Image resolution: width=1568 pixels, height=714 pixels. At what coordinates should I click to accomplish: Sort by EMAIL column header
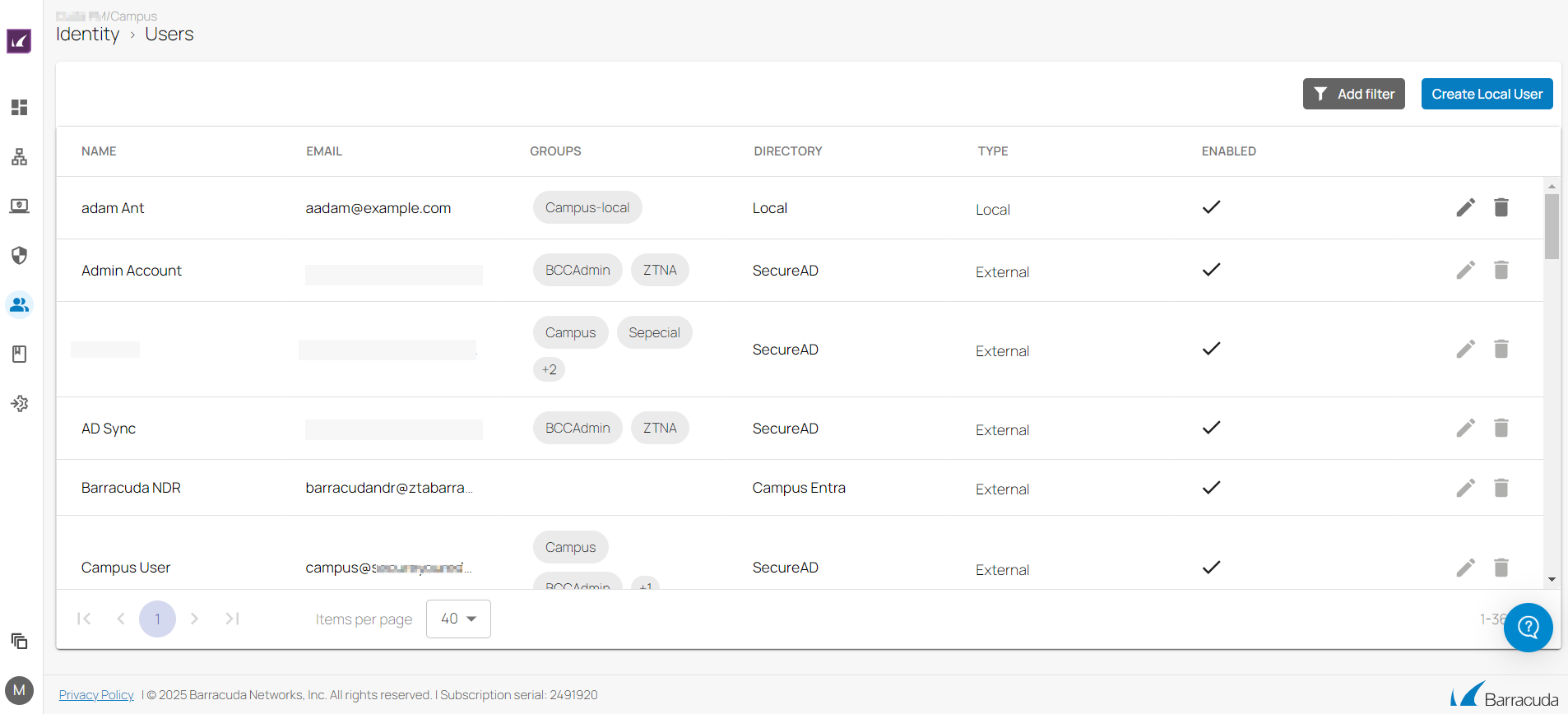pos(324,151)
